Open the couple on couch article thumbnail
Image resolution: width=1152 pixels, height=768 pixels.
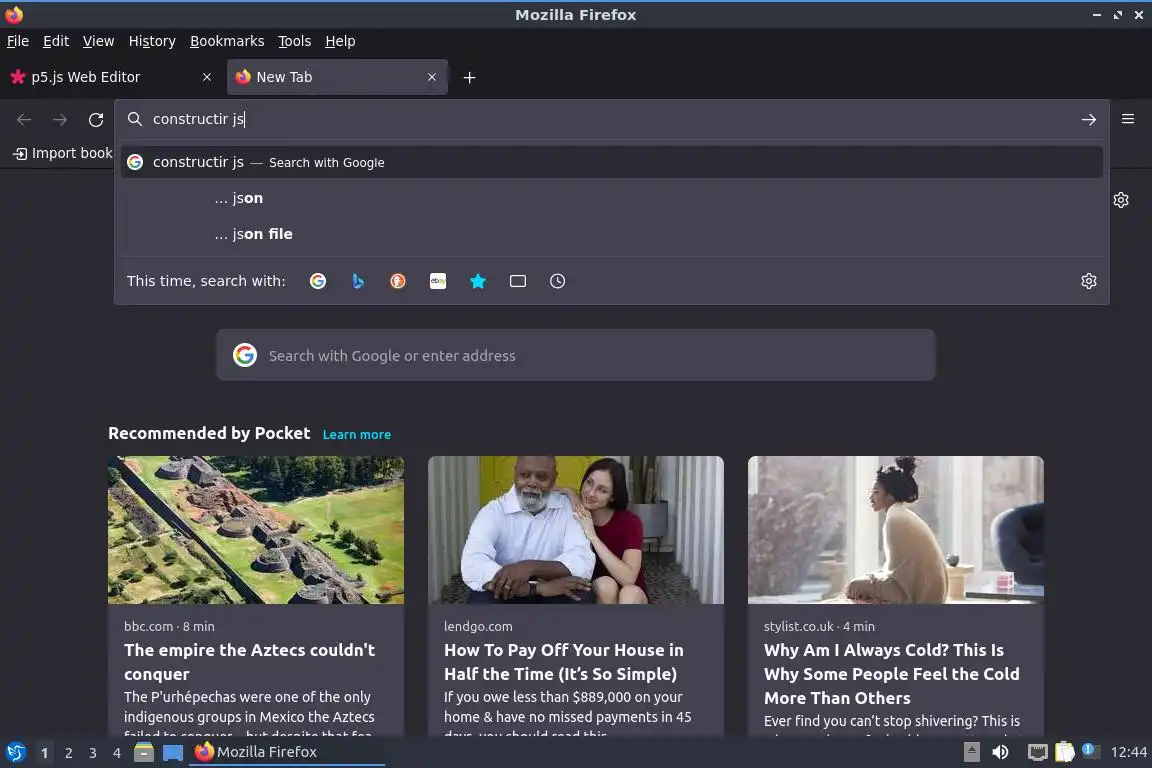[576, 530]
